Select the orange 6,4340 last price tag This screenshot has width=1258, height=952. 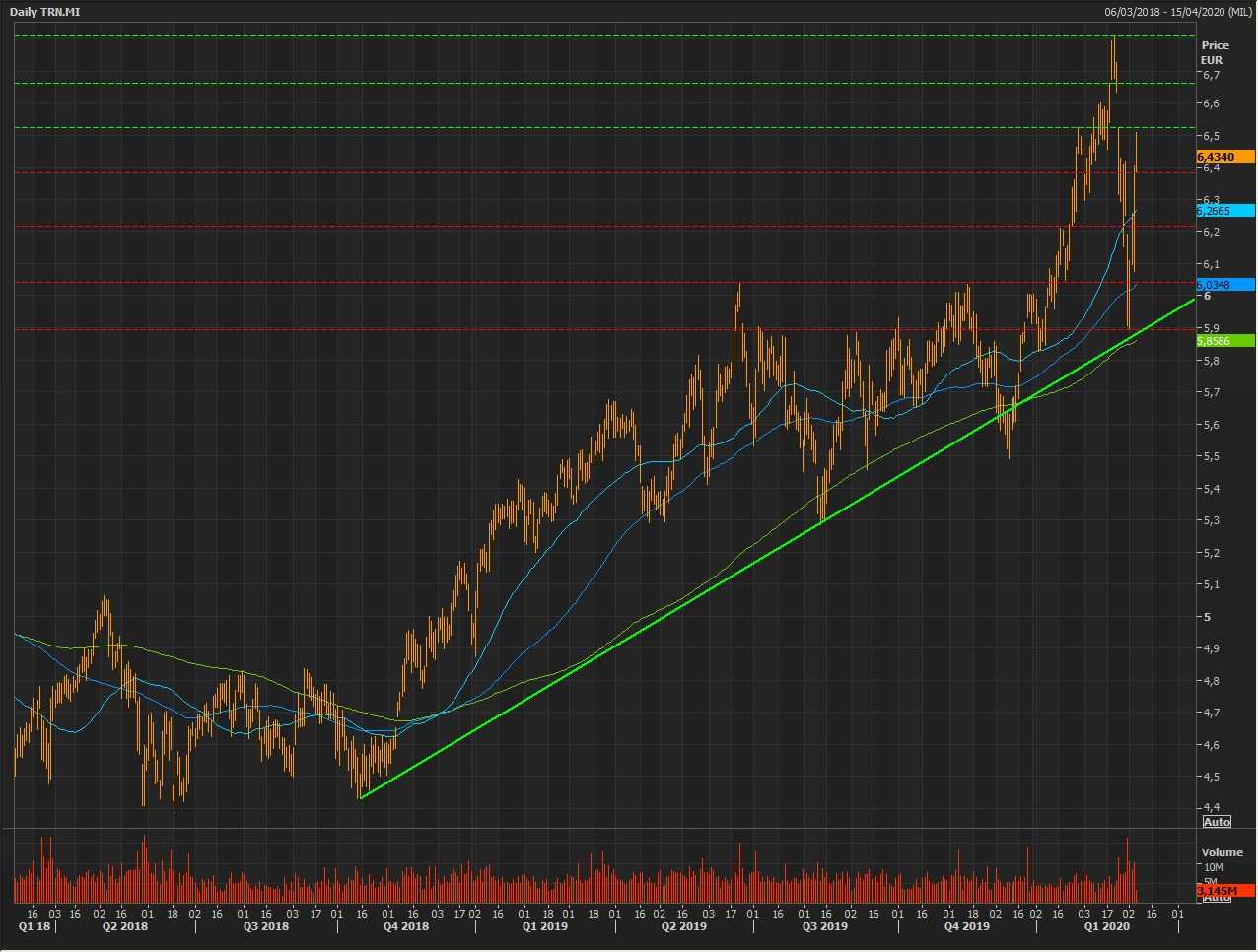tap(1225, 157)
